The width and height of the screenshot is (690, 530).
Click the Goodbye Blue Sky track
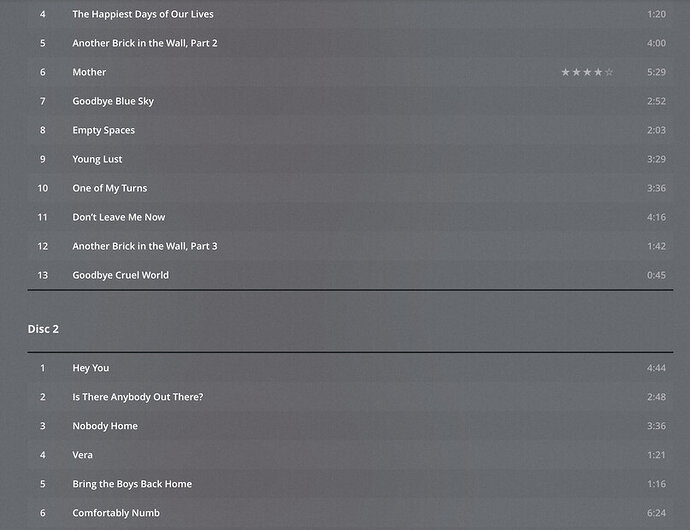point(113,101)
